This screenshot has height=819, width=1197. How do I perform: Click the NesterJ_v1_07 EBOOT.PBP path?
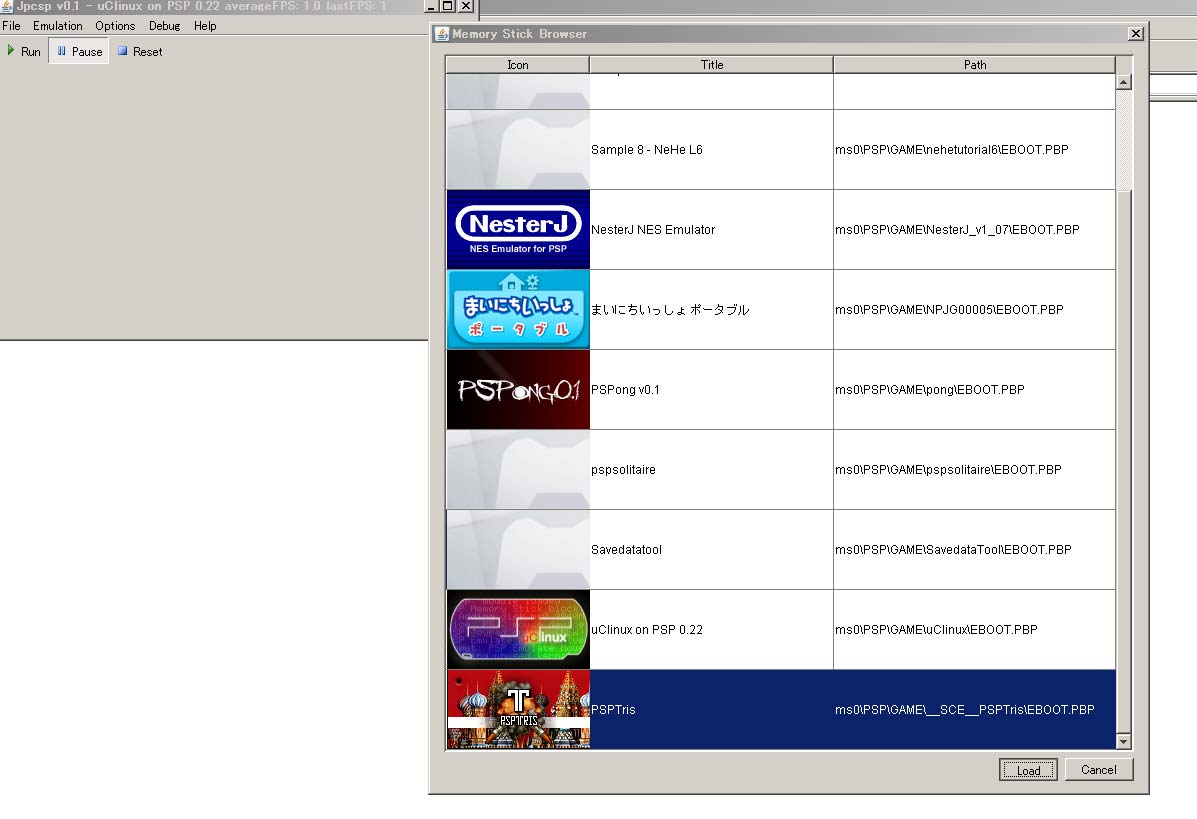(x=957, y=230)
